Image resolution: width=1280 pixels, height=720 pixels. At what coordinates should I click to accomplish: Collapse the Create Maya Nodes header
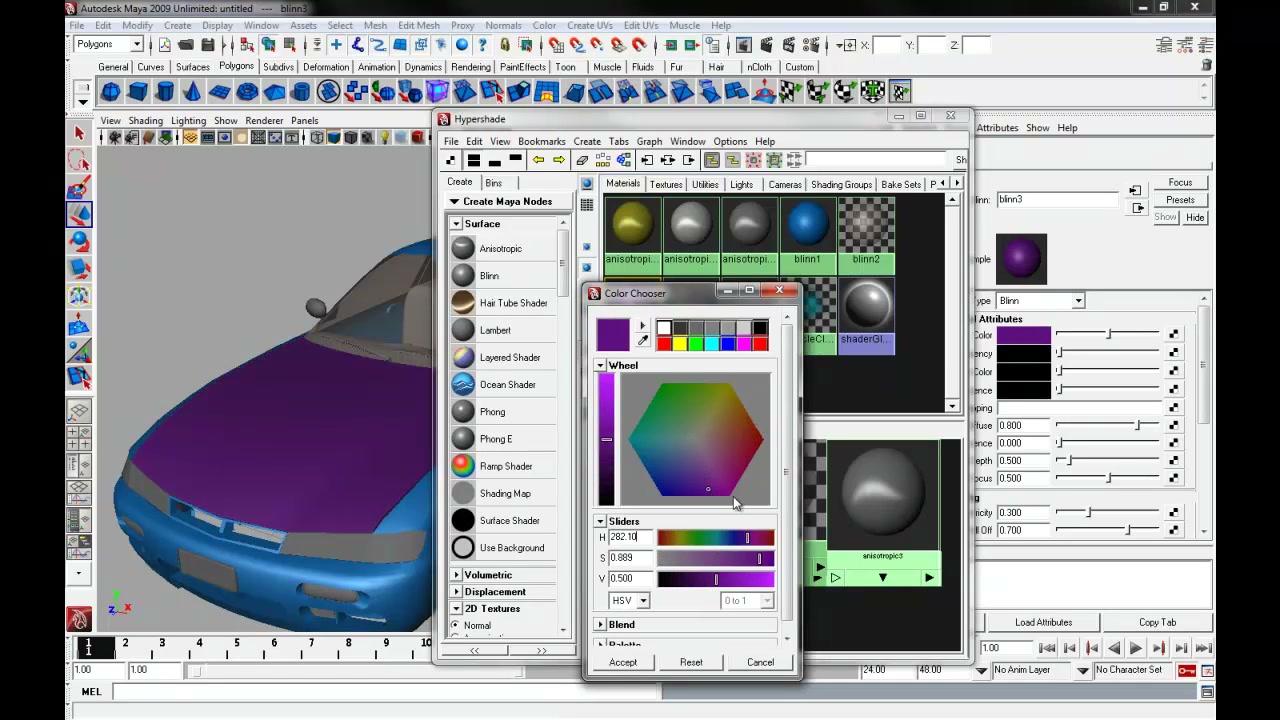click(x=454, y=202)
